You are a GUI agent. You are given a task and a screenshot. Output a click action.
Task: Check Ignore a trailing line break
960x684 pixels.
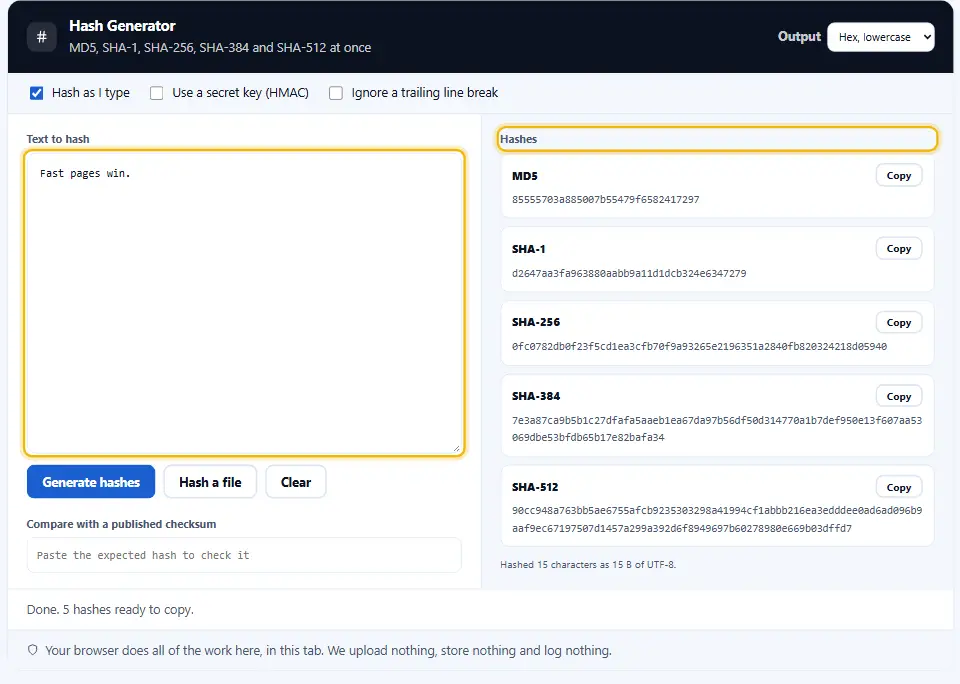pyautogui.click(x=336, y=93)
